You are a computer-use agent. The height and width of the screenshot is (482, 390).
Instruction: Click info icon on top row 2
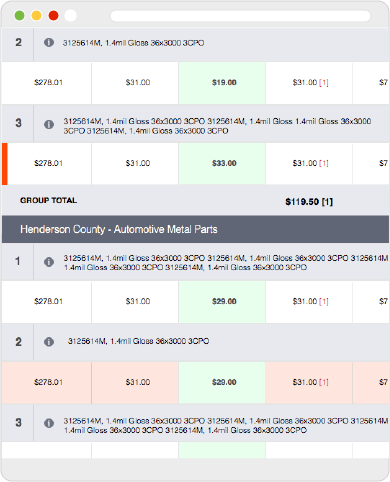(x=49, y=43)
